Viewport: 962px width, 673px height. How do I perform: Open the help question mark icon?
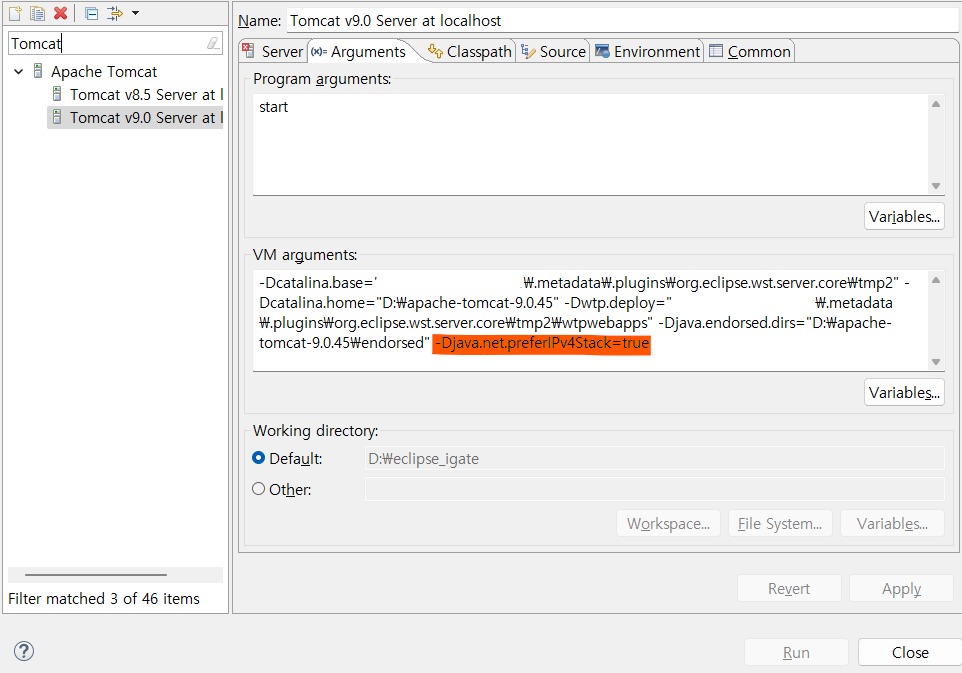24,651
